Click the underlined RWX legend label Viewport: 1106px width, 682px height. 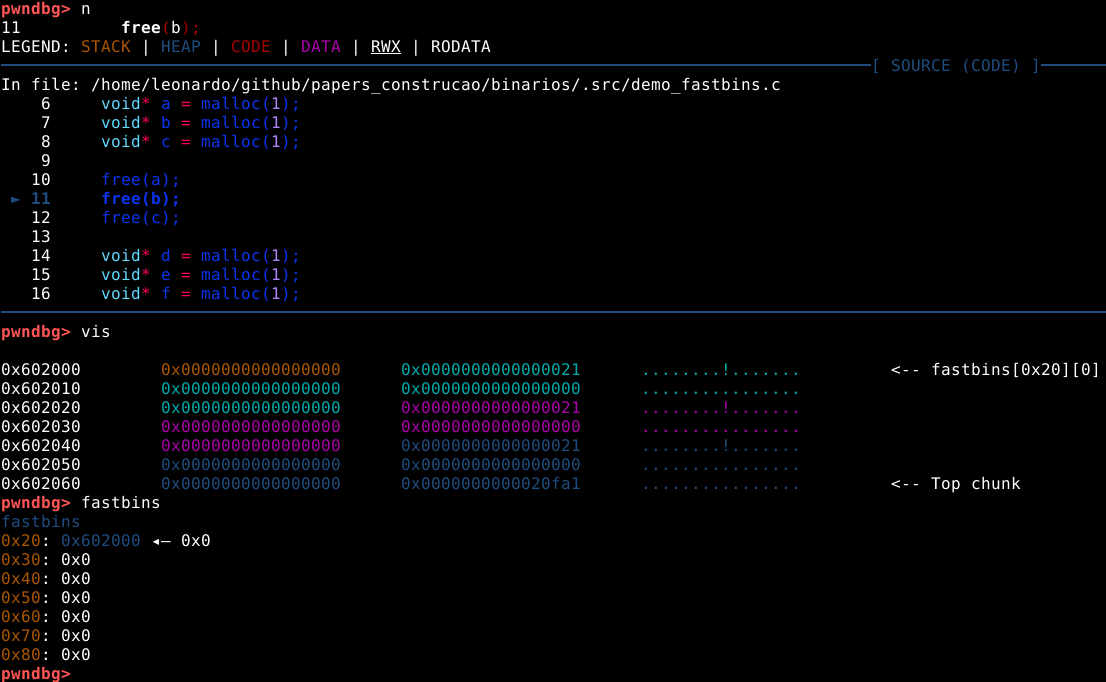tap(385, 47)
